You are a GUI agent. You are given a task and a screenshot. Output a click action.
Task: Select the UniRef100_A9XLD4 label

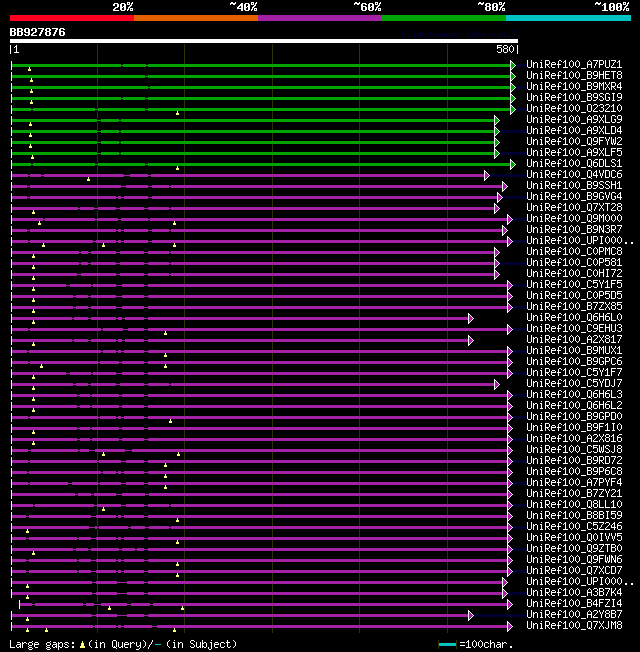(574, 131)
